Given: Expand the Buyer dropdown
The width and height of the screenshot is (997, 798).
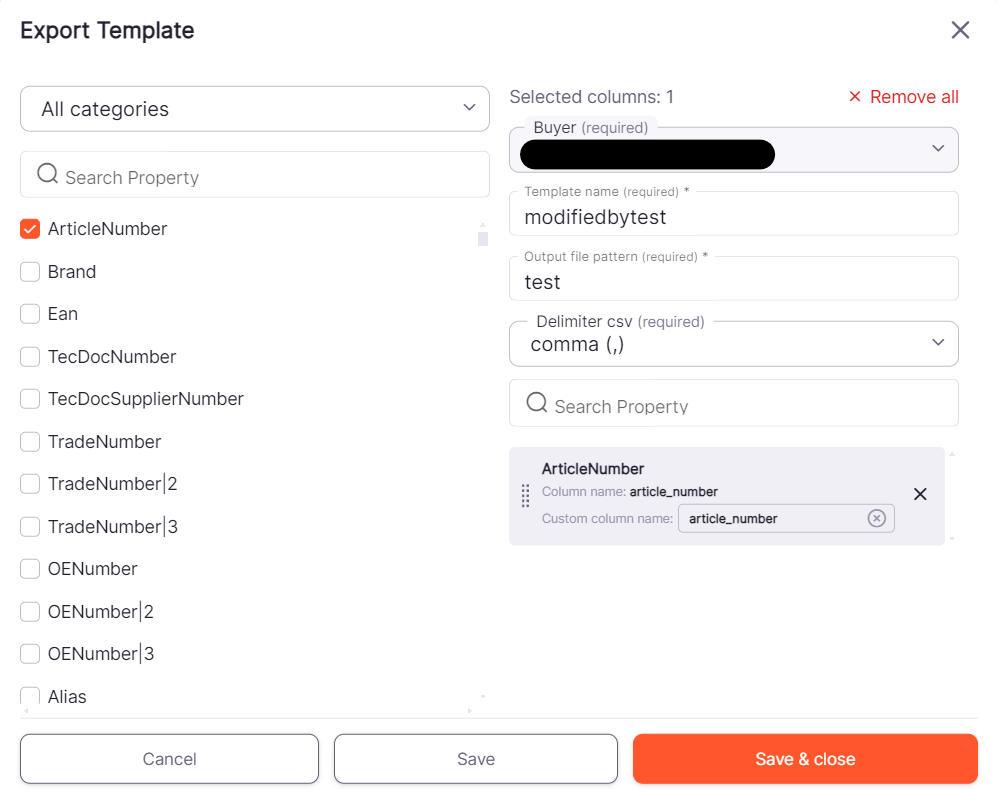Looking at the screenshot, I should click(733, 151).
